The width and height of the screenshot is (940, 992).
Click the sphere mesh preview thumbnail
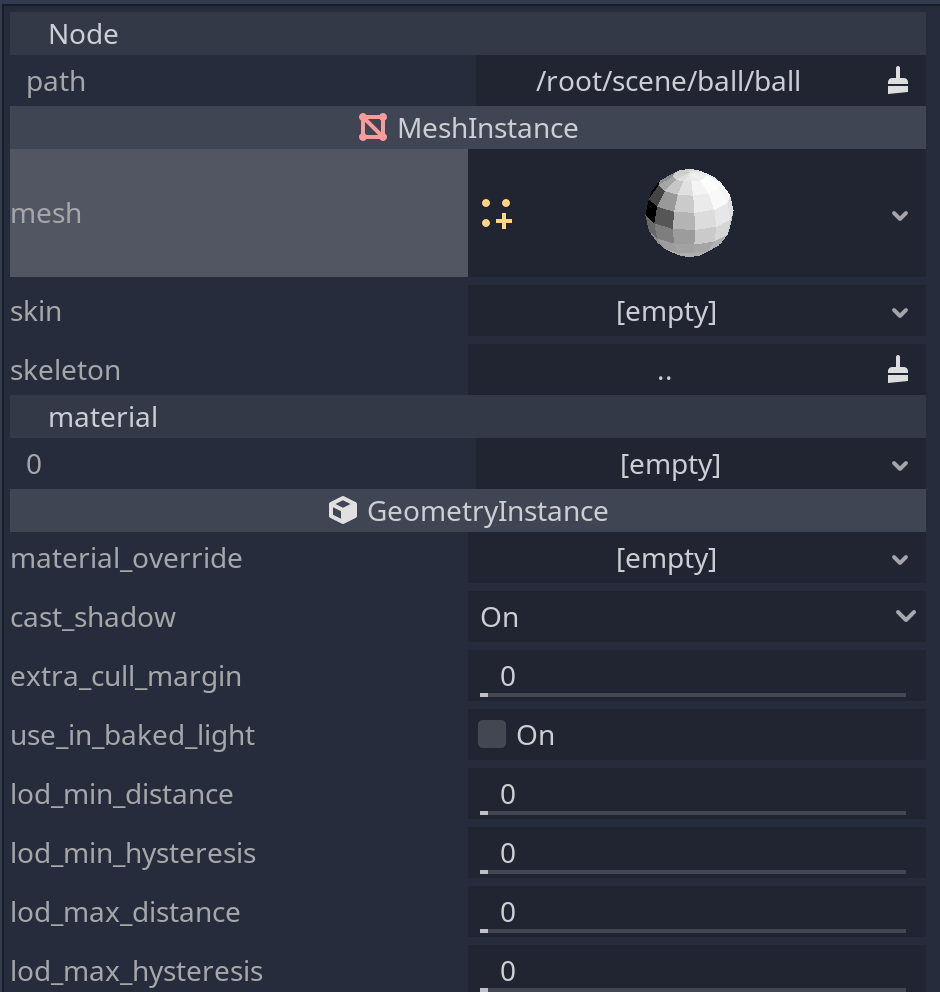688,212
